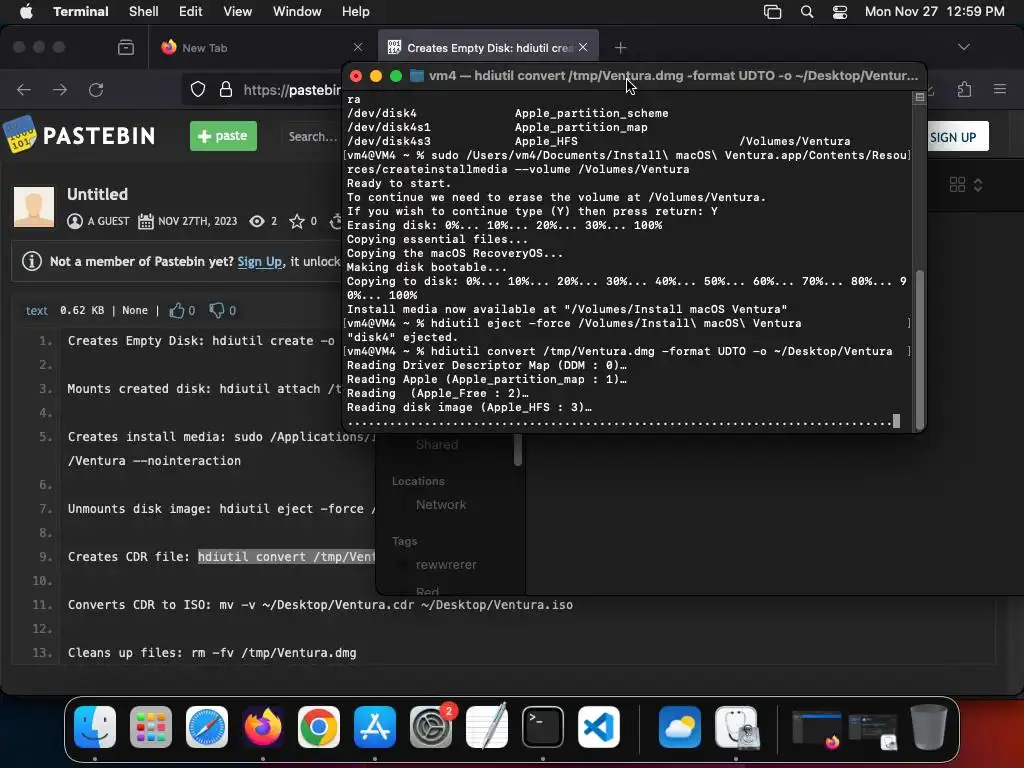1024x768 pixels.
Task: Select the rewwrerer tag in Finder sidebar
Action: click(446, 565)
